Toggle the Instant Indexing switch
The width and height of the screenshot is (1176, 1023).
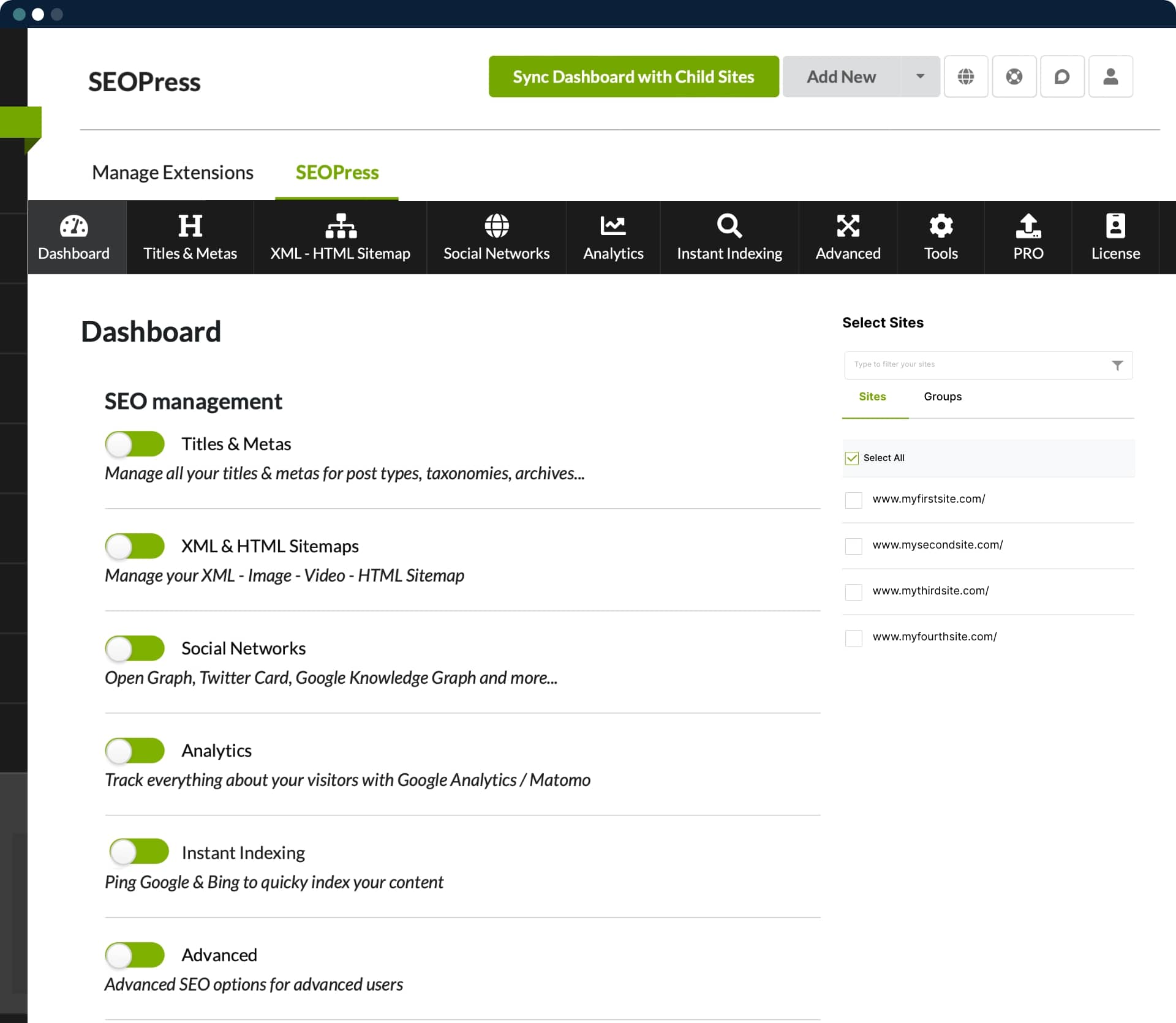click(139, 852)
